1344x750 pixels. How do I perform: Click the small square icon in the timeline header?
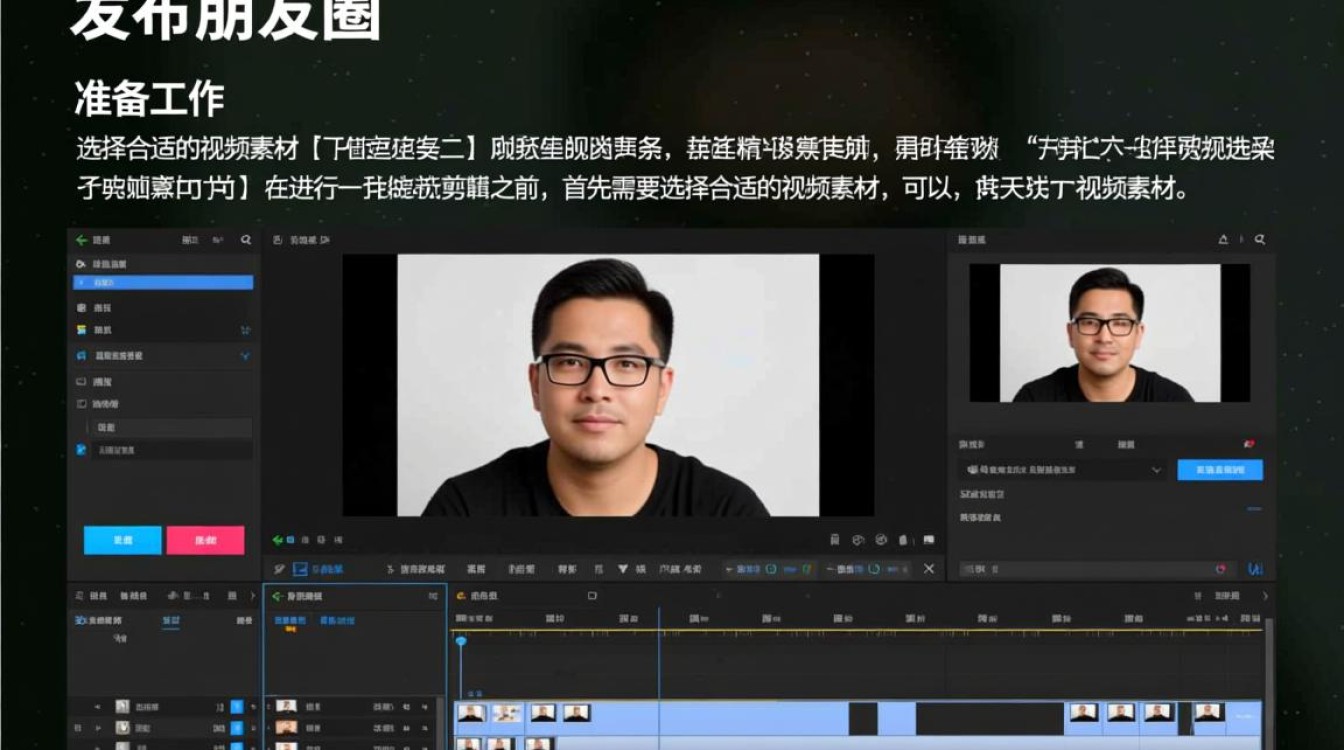tap(592, 596)
